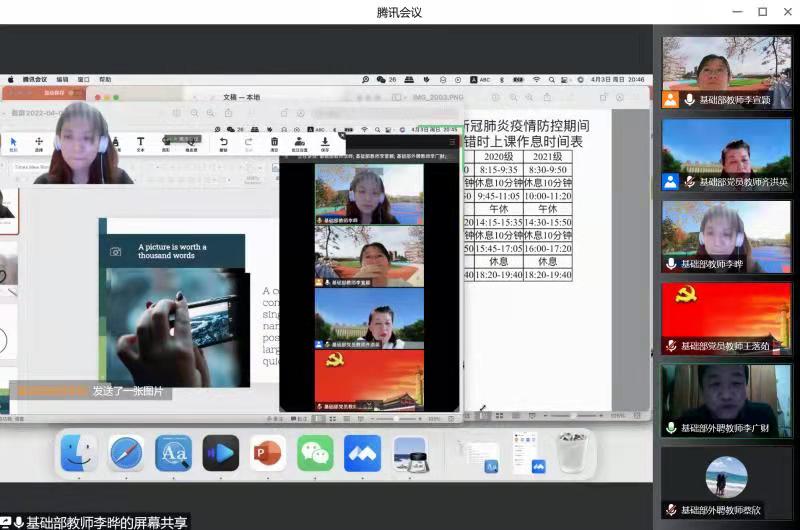Open Spotlight search in shared menu bar

pyautogui.click(x=552, y=80)
